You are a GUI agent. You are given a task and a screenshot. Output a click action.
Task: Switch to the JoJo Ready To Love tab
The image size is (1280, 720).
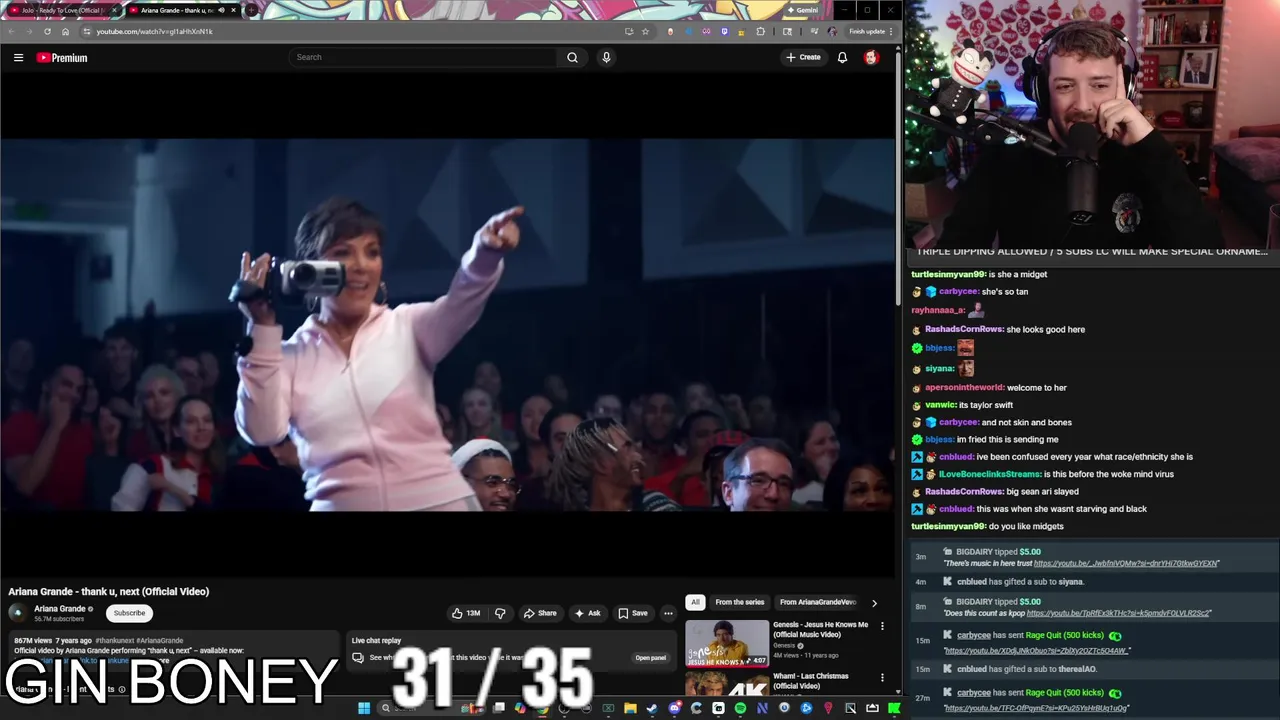(63, 10)
